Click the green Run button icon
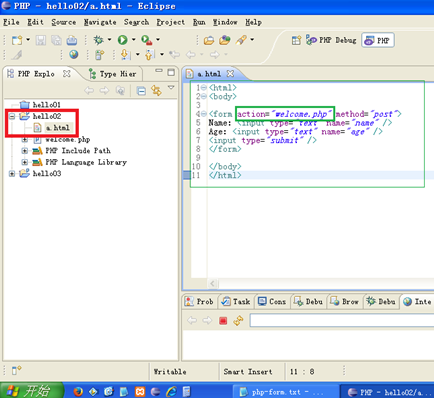434x398 pixels. point(122,40)
